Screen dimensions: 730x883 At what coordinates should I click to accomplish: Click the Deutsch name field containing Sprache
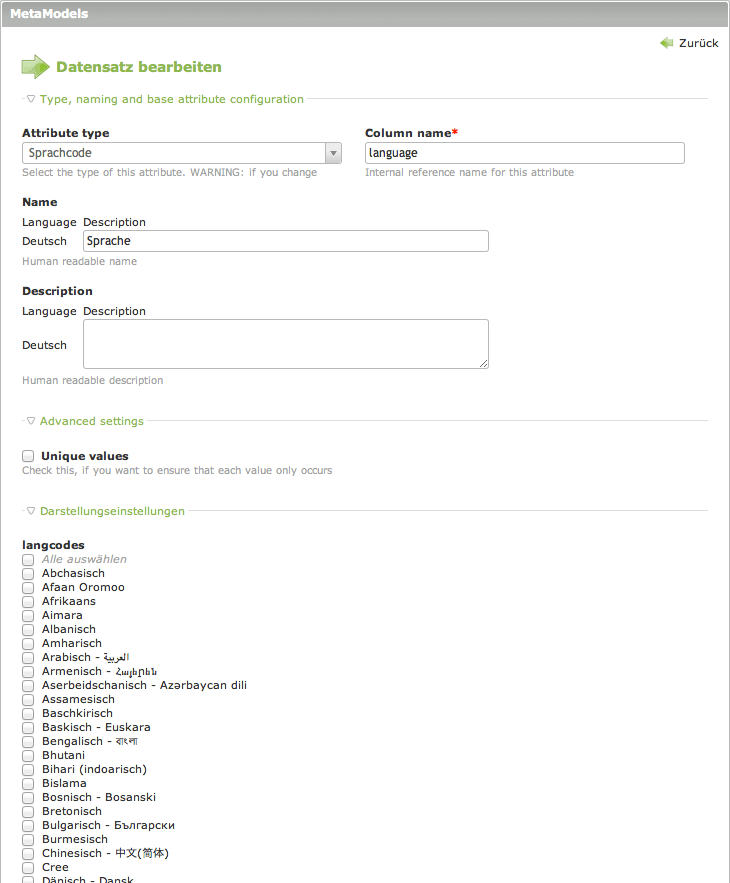tap(286, 241)
